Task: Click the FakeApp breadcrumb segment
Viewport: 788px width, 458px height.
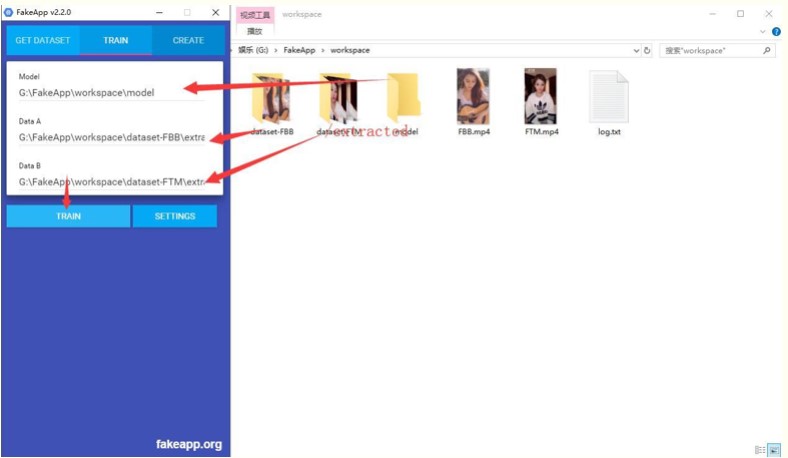Action: (x=299, y=50)
